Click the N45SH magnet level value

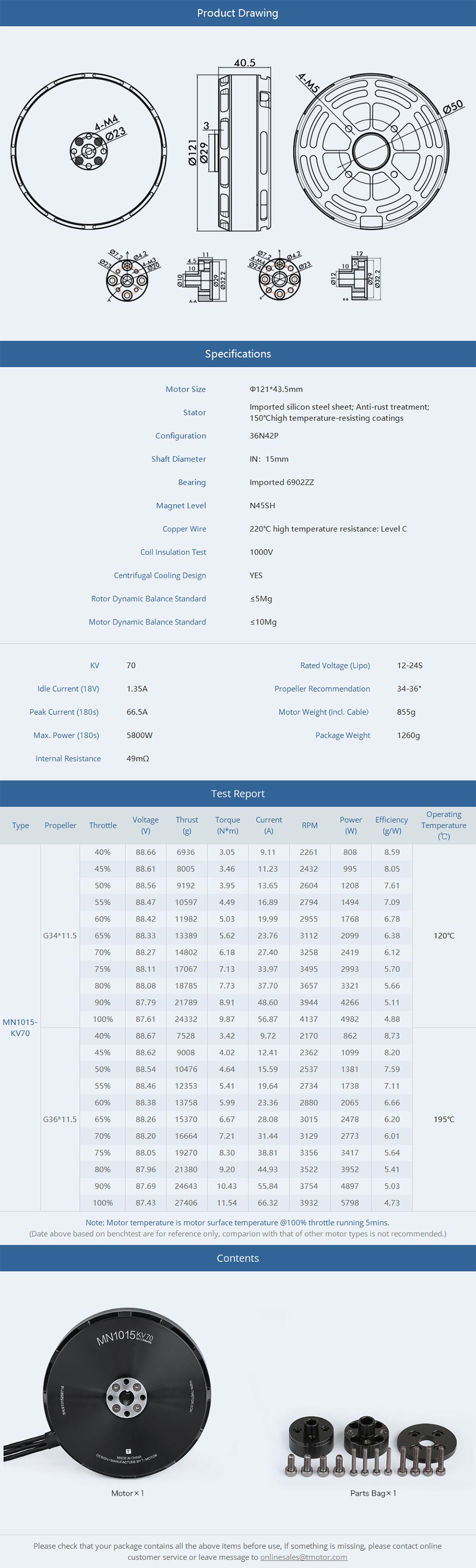point(262,505)
